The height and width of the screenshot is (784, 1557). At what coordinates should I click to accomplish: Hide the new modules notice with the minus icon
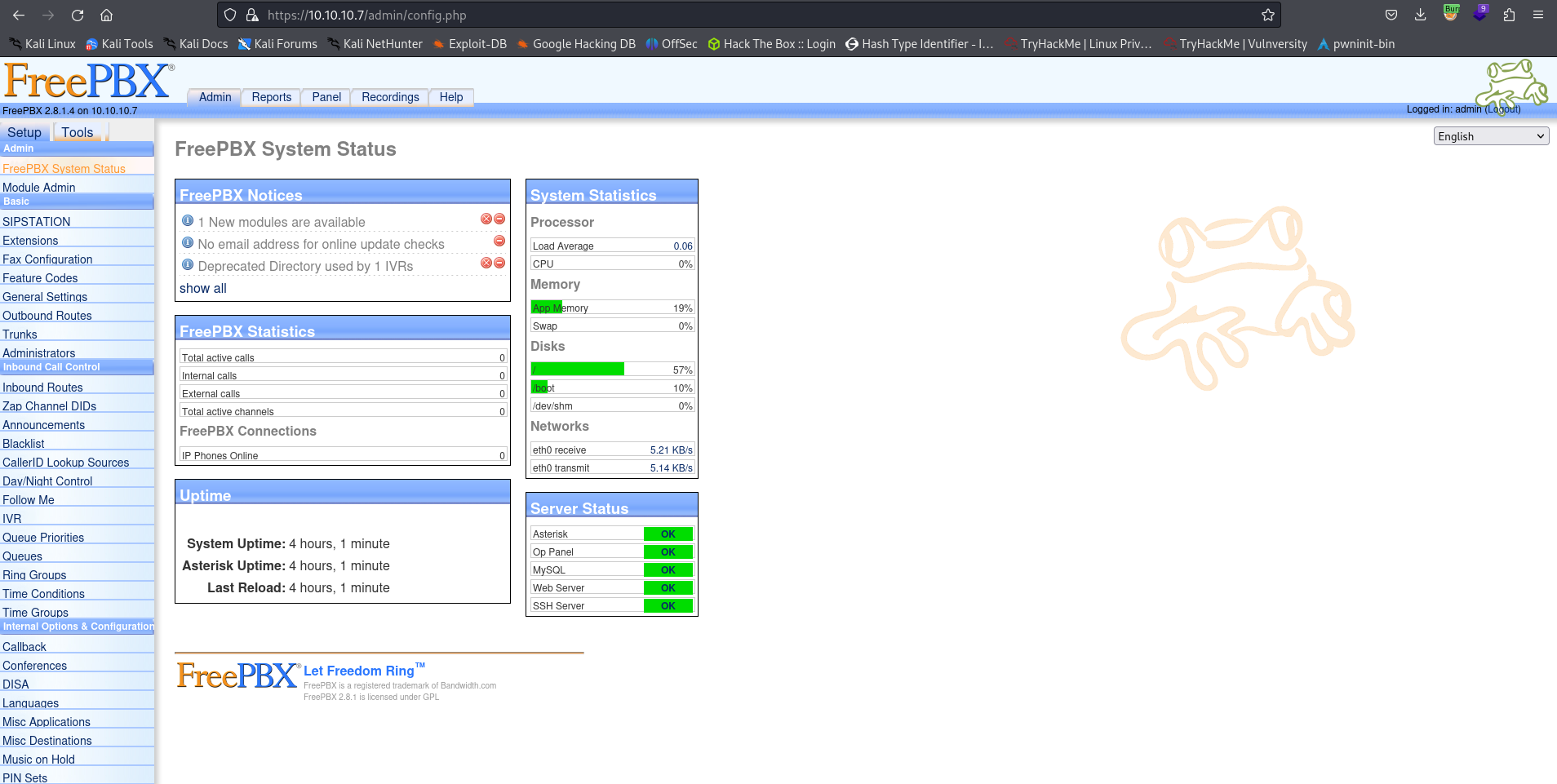coord(499,219)
